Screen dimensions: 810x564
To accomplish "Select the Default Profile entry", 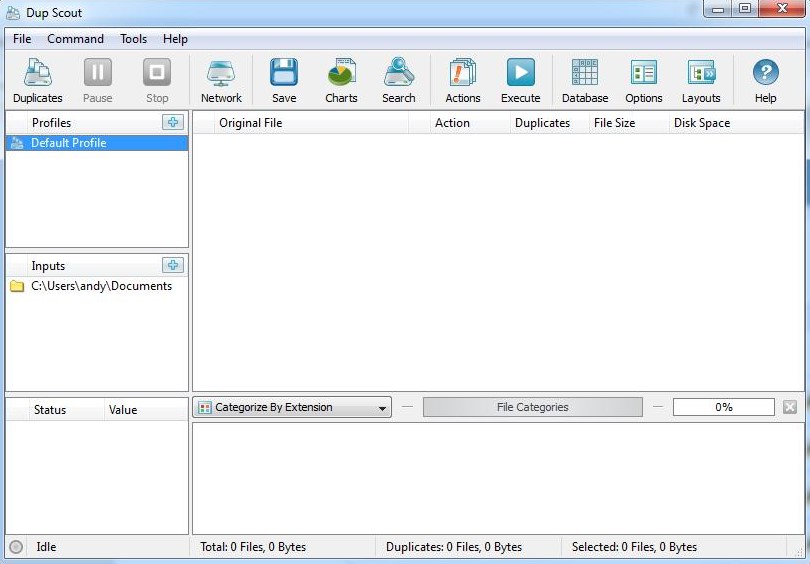I will (x=68, y=143).
